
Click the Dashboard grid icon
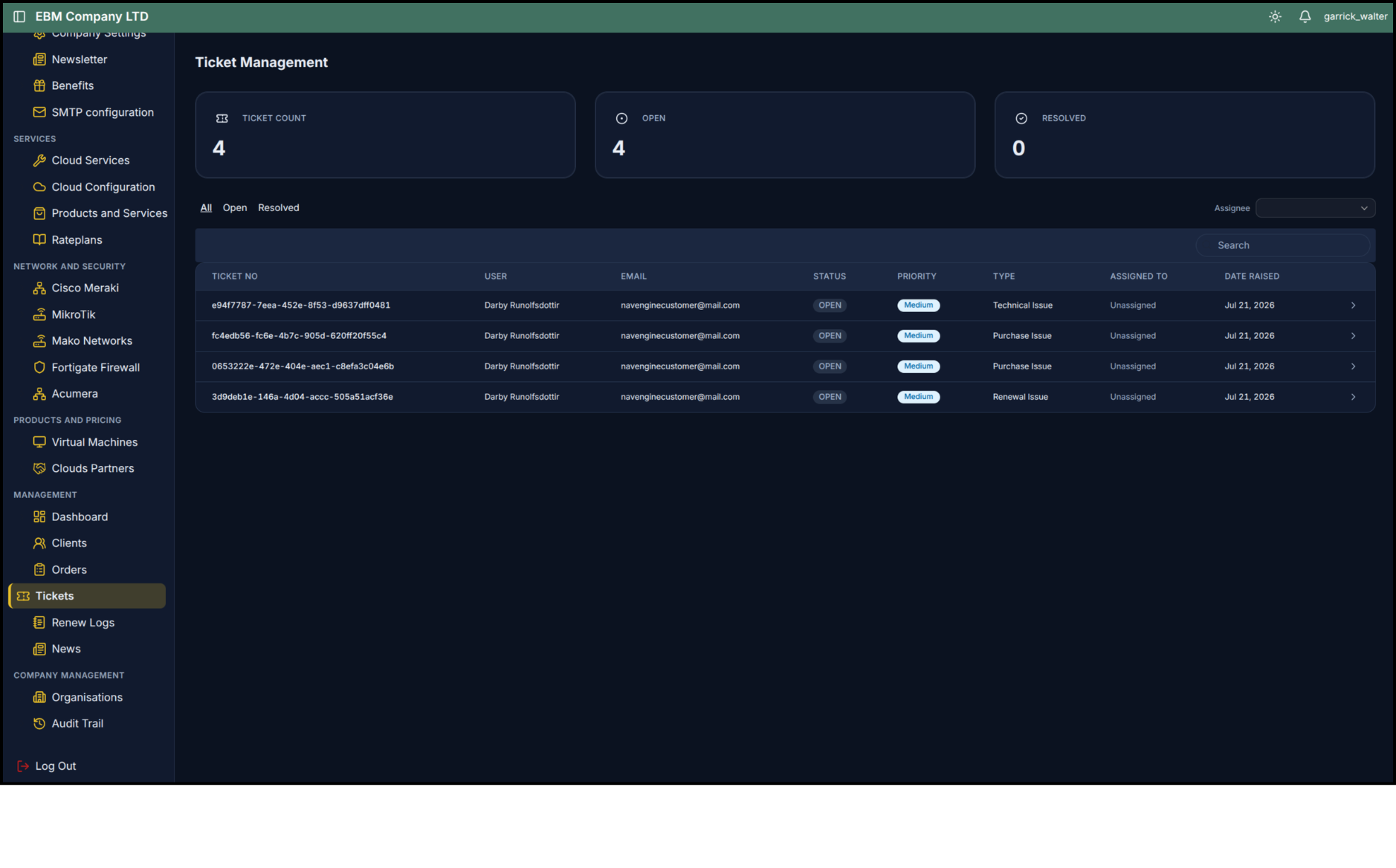(x=39, y=517)
